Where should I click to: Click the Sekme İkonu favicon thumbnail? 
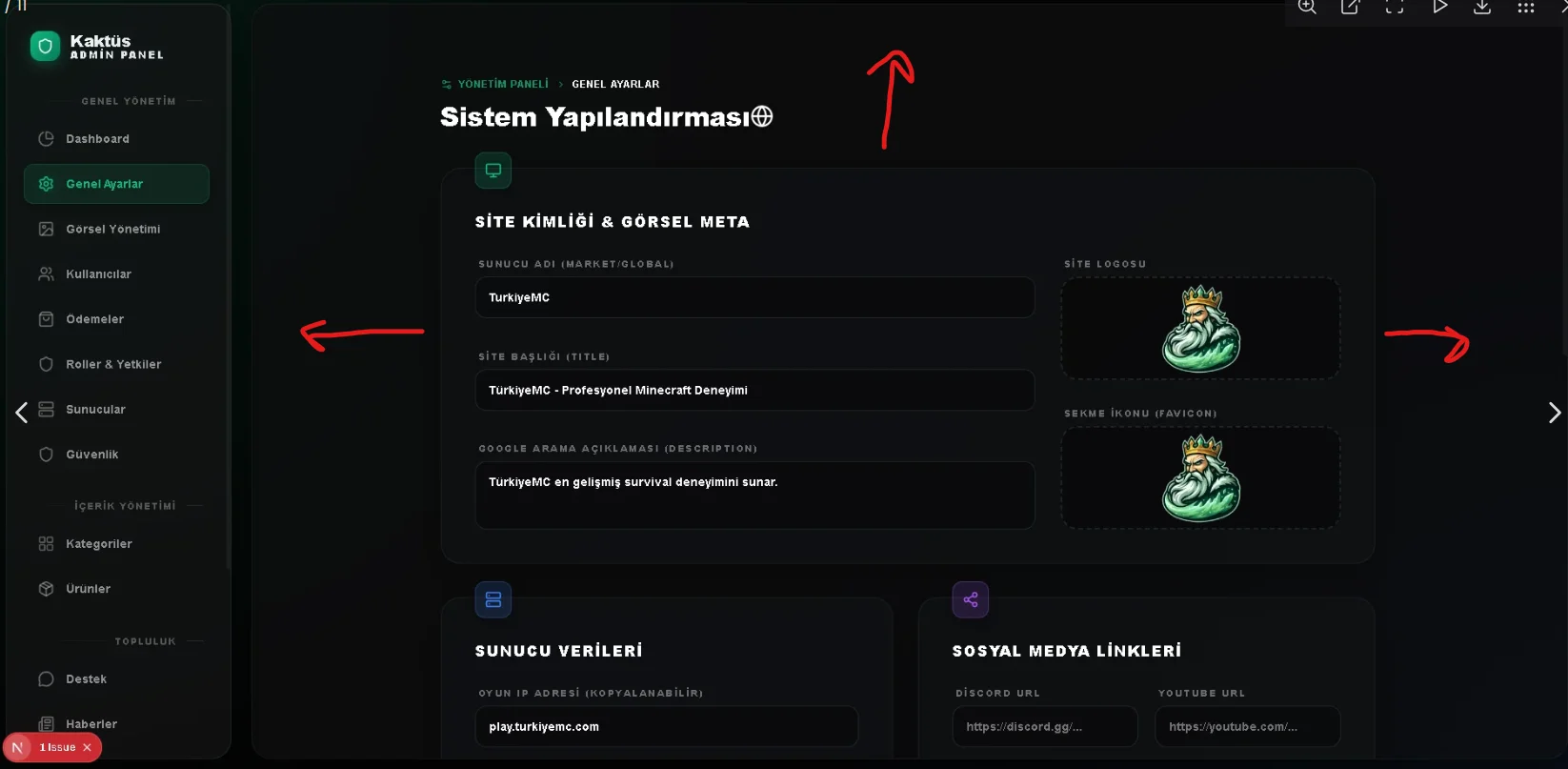1200,477
